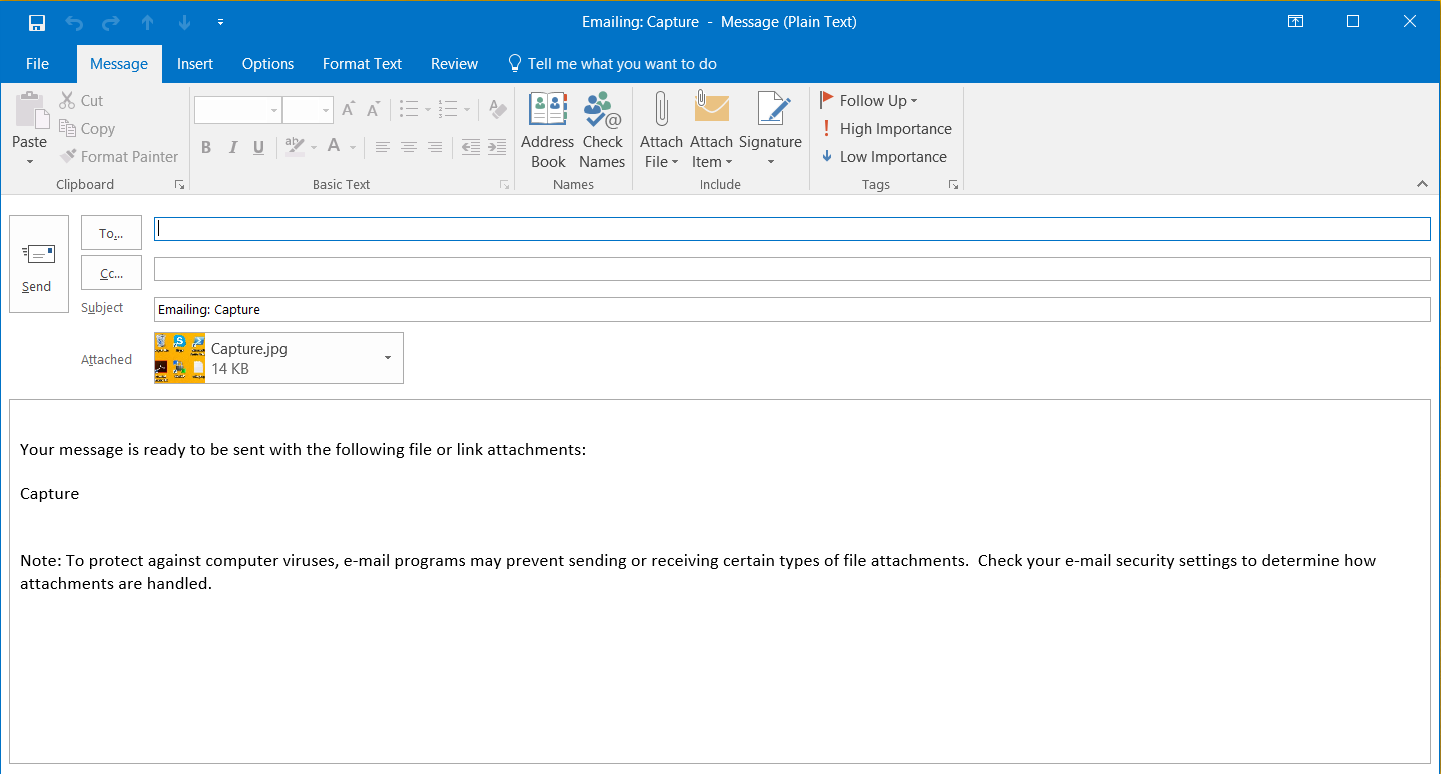This screenshot has width=1441, height=774.
Task: Toggle Low Importance tag
Action: pos(883,157)
